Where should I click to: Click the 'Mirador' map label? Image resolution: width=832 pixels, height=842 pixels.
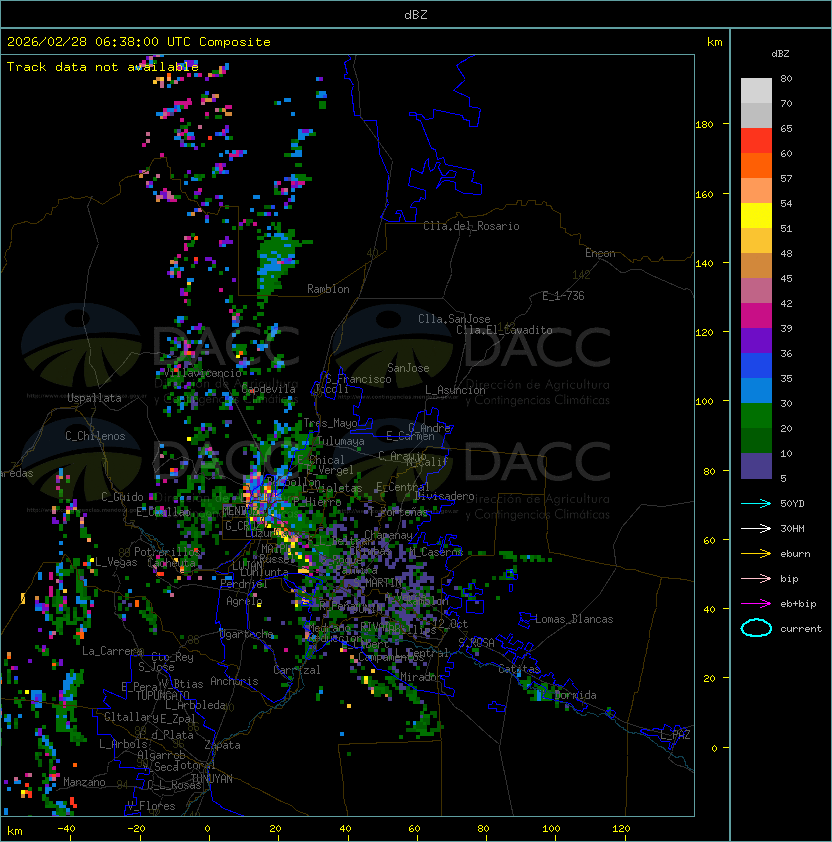tap(422, 677)
